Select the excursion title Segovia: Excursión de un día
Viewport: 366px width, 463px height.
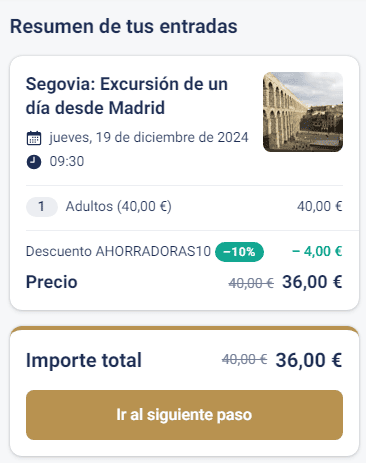click(x=127, y=96)
